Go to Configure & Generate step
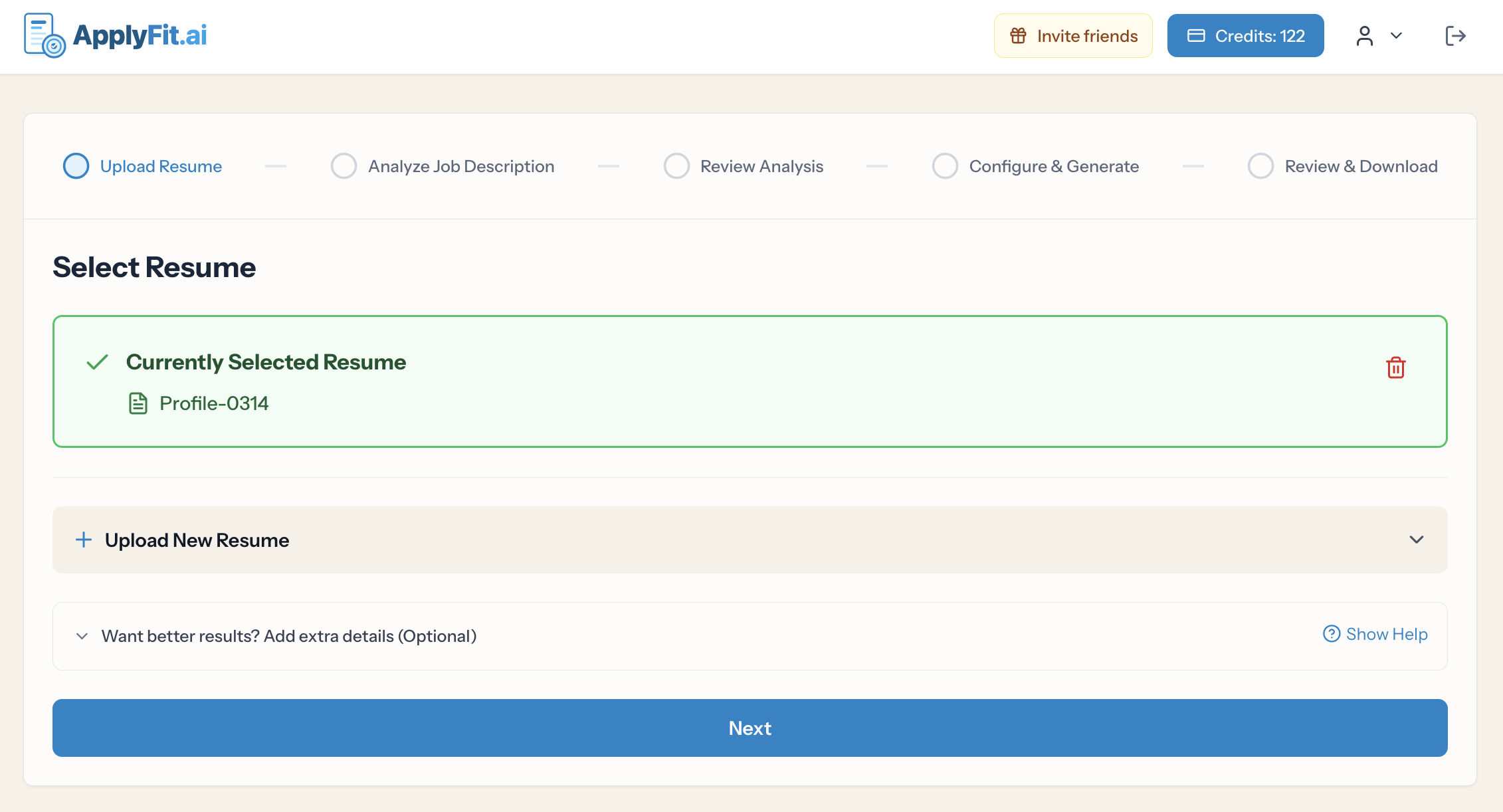The image size is (1503, 812). (1053, 166)
